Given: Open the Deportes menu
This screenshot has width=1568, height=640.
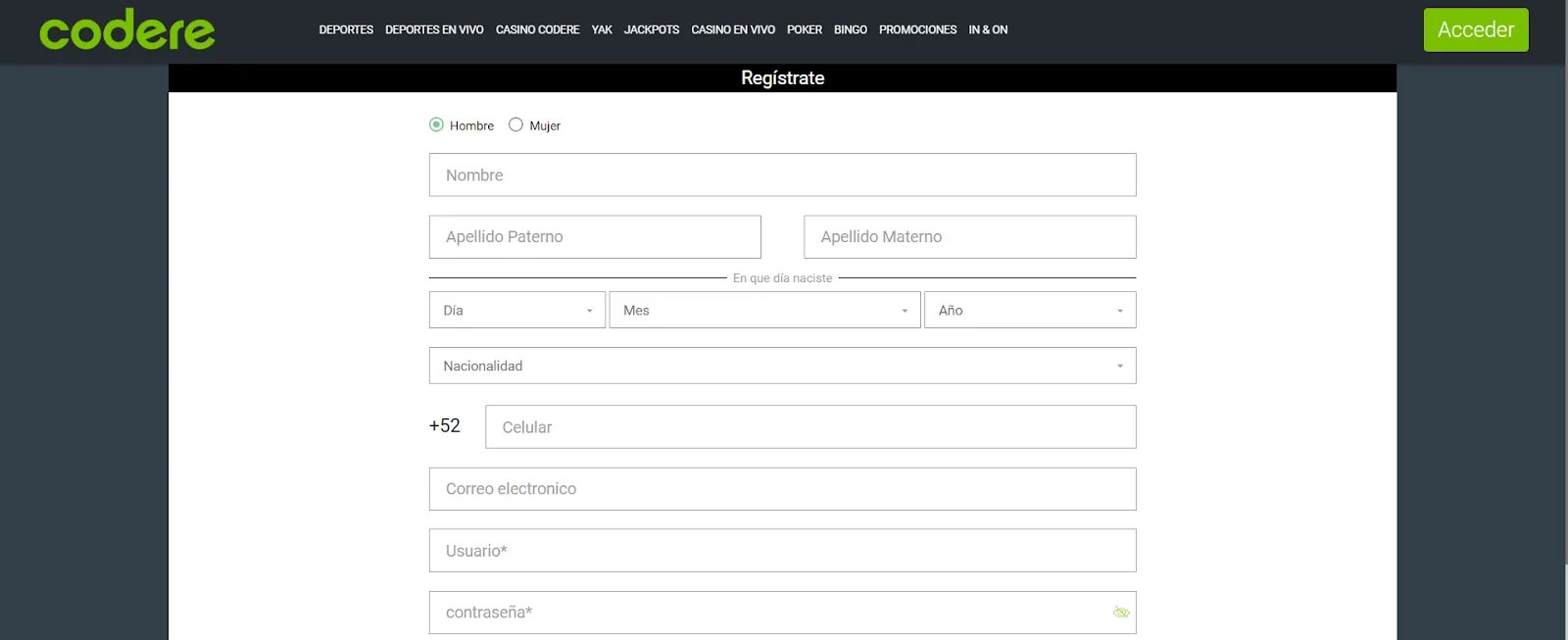Looking at the screenshot, I should point(346,29).
